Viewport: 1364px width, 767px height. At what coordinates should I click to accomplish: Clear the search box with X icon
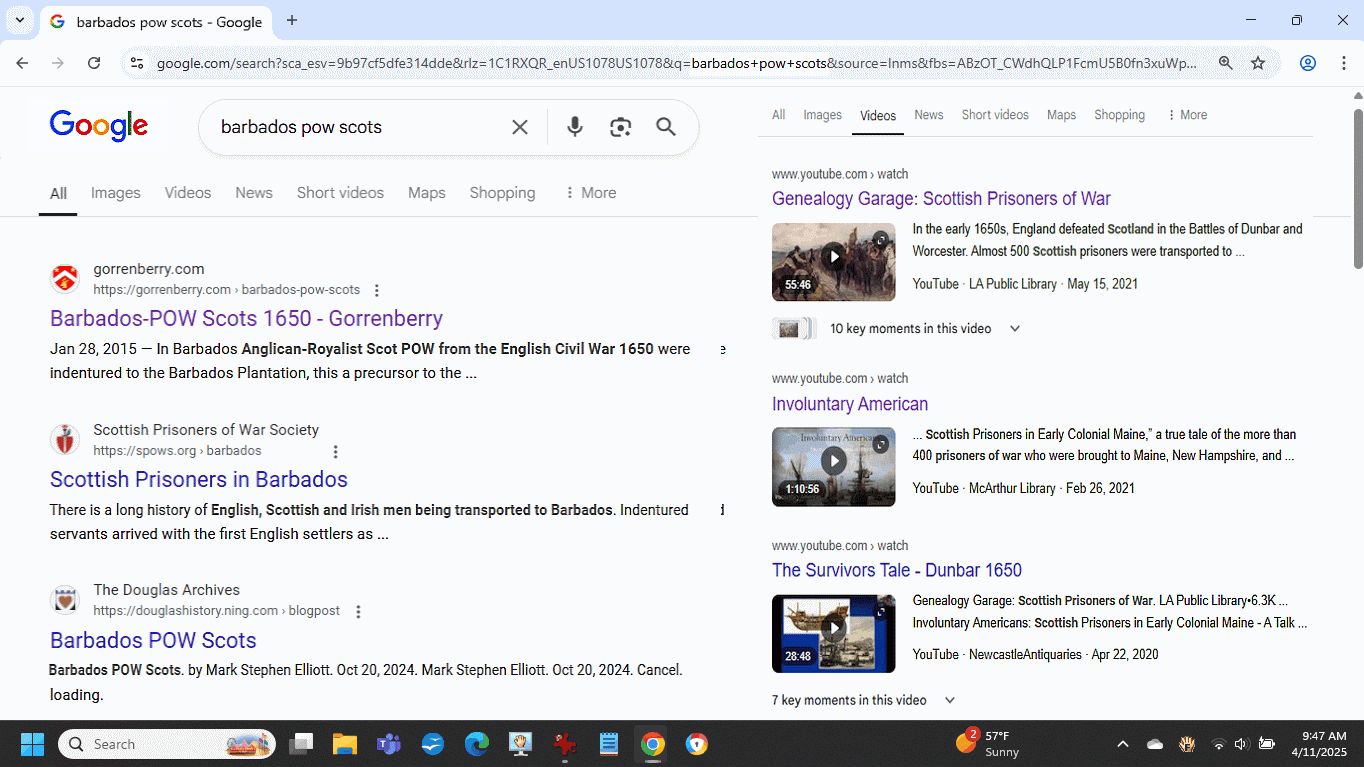point(520,127)
